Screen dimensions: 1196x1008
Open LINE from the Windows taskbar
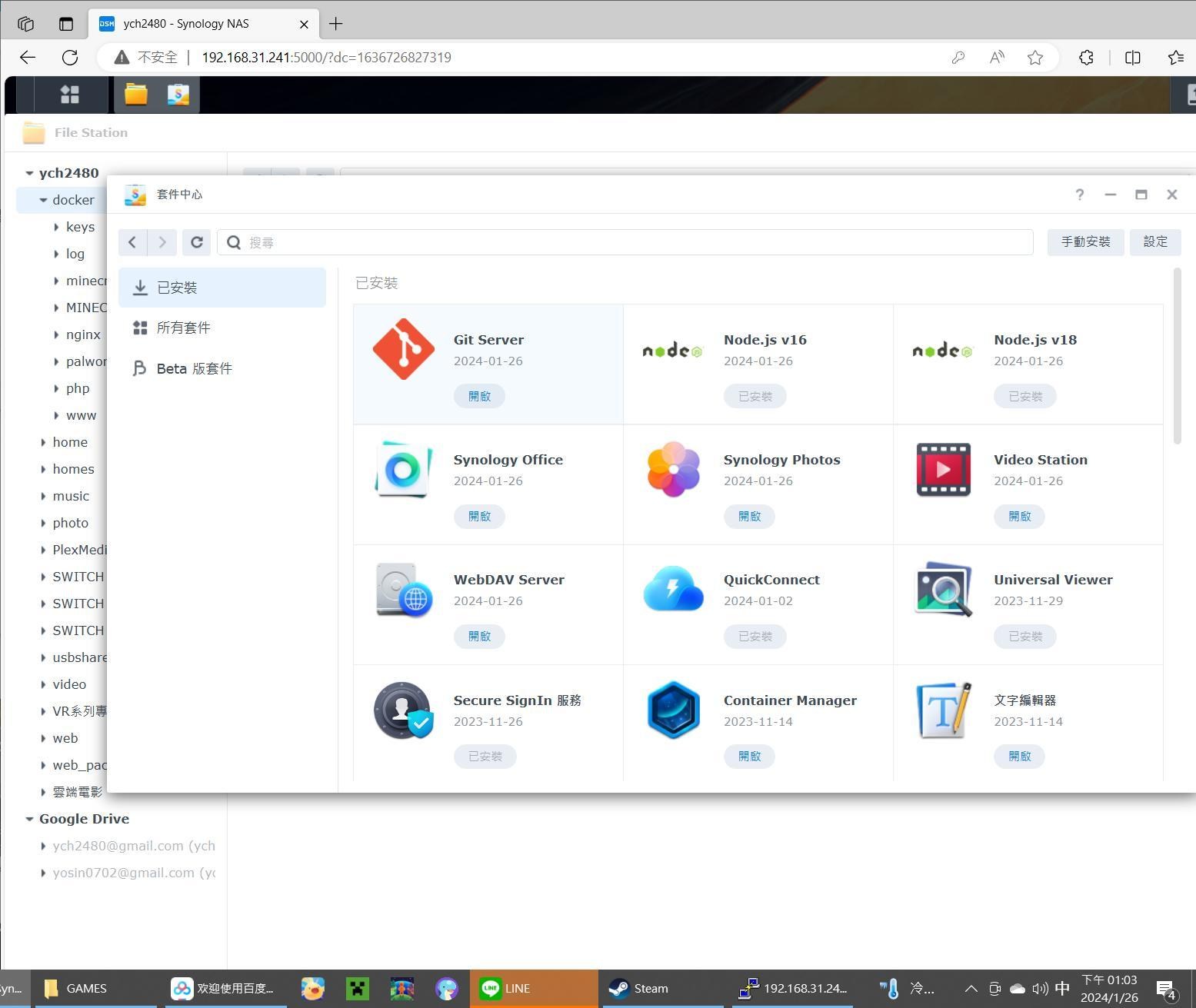click(534, 988)
